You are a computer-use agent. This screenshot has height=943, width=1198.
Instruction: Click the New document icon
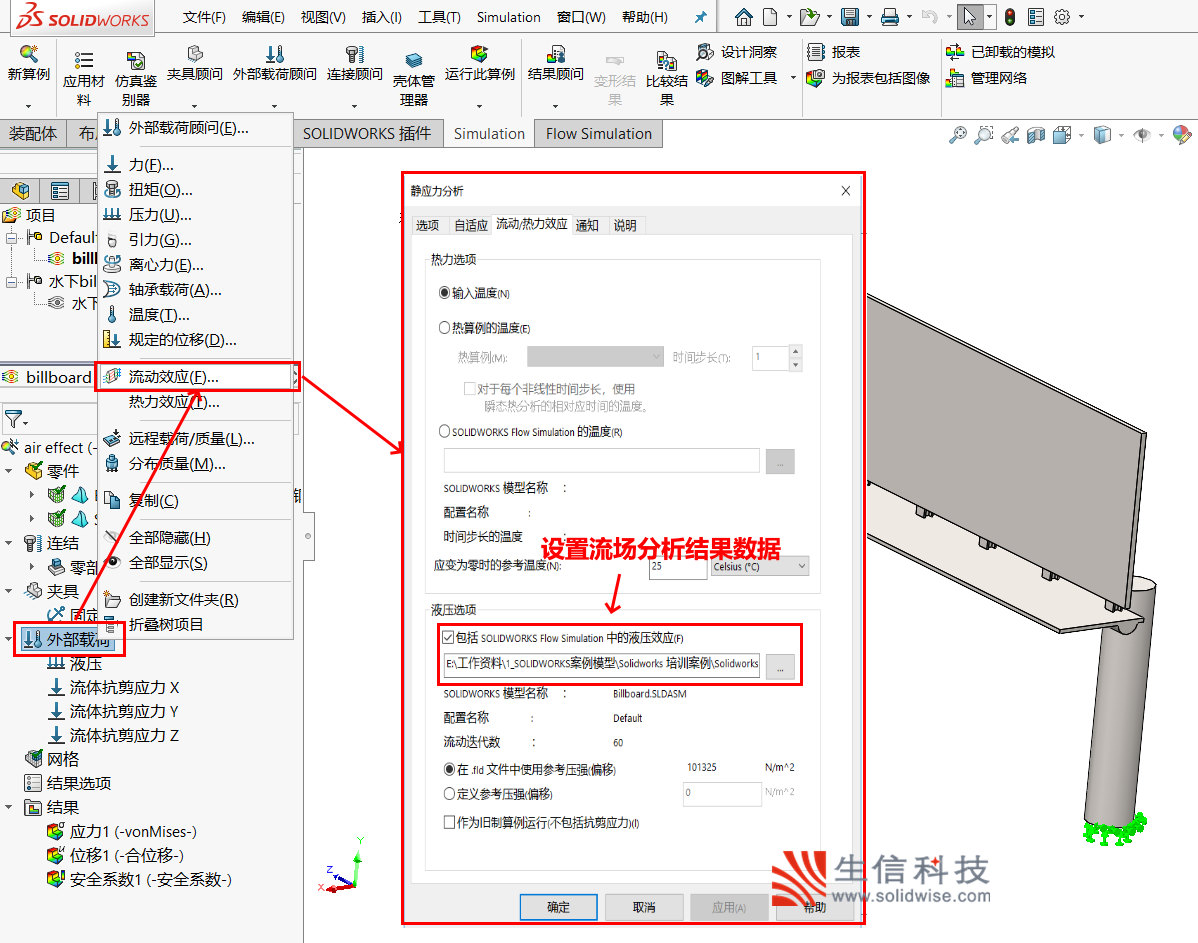(x=770, y=17)
